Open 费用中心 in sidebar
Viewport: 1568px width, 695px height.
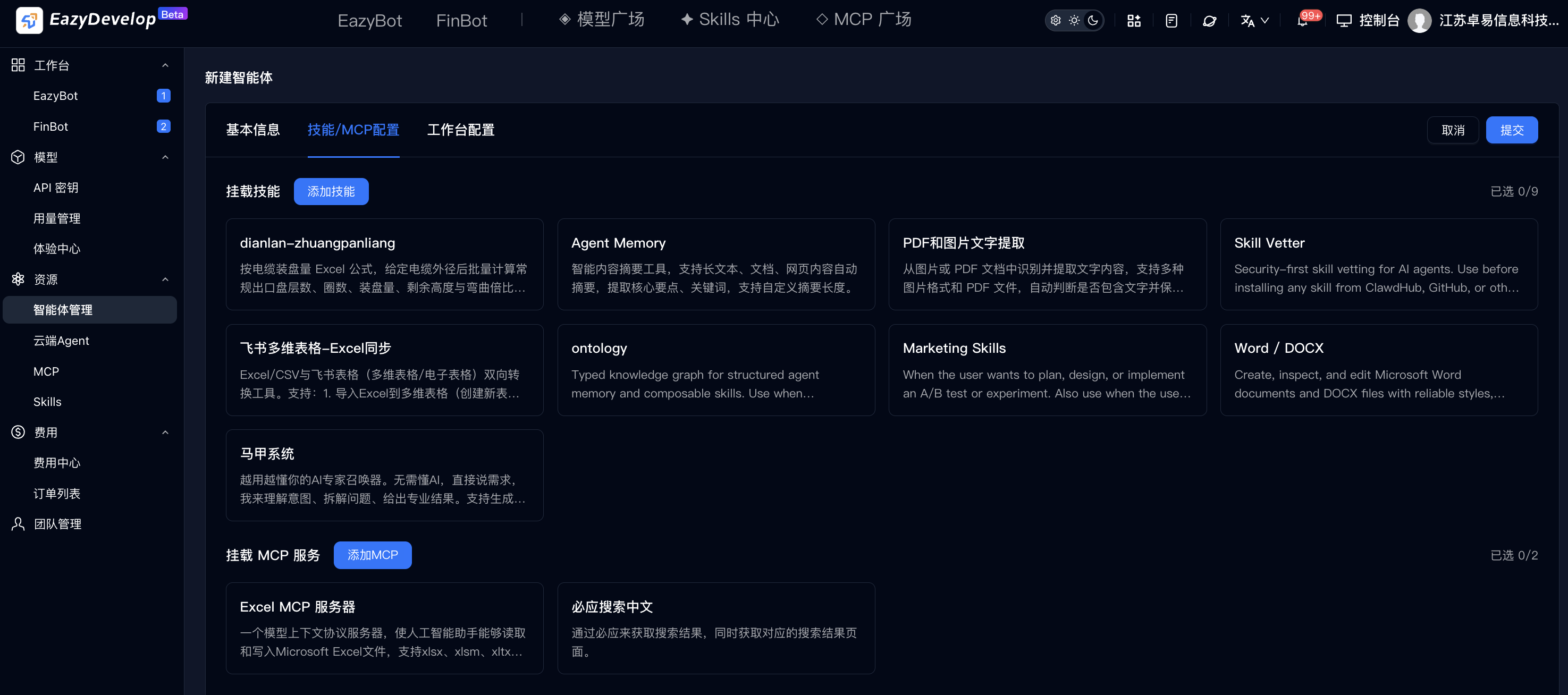click(x=57, y=463)
